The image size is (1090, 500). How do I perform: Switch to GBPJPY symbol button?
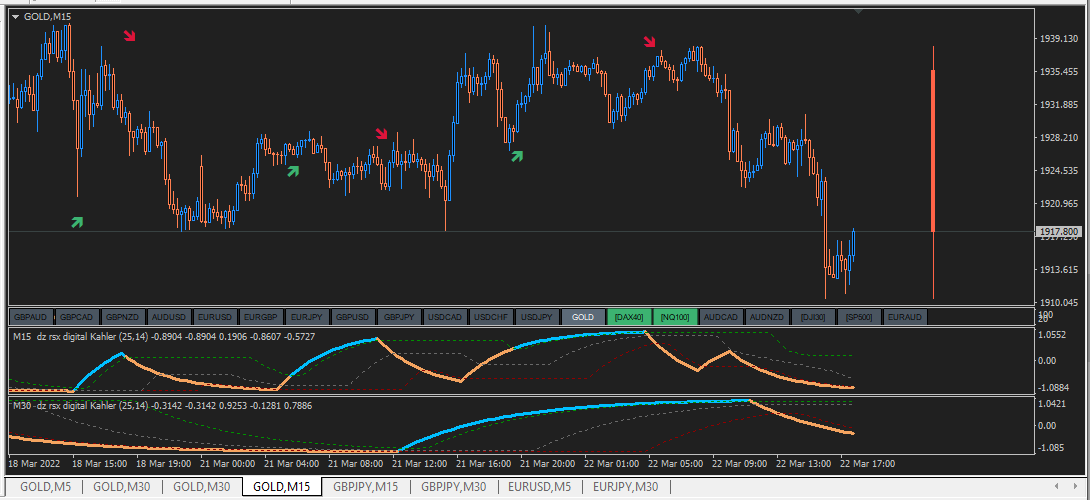click(399, 317)
